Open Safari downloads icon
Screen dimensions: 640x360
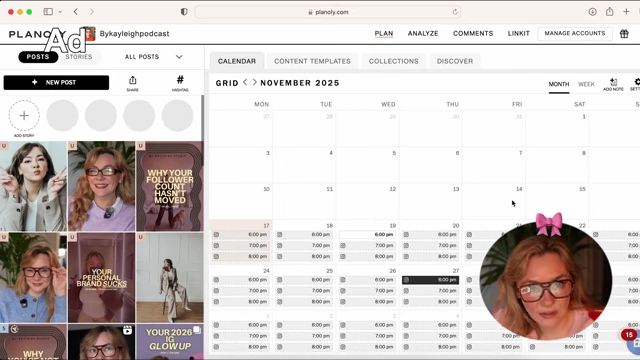(592, 12)
